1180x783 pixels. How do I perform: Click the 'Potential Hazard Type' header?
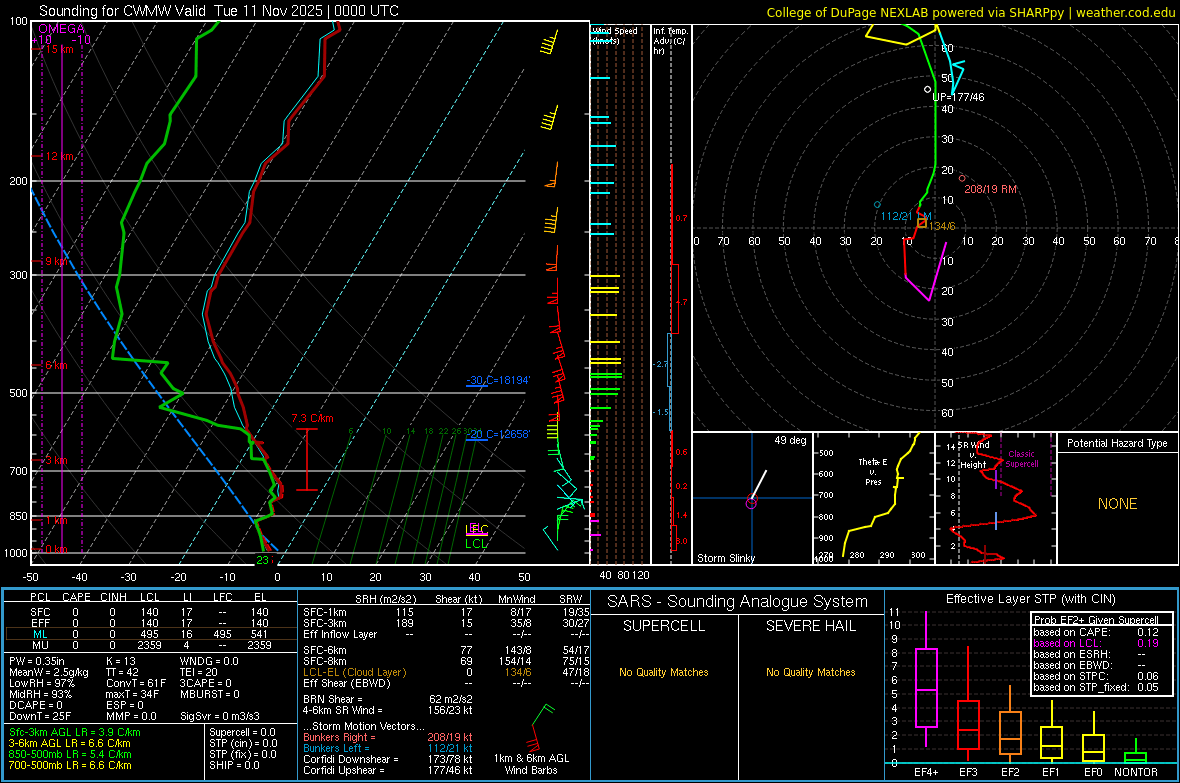click(1117, 443)
